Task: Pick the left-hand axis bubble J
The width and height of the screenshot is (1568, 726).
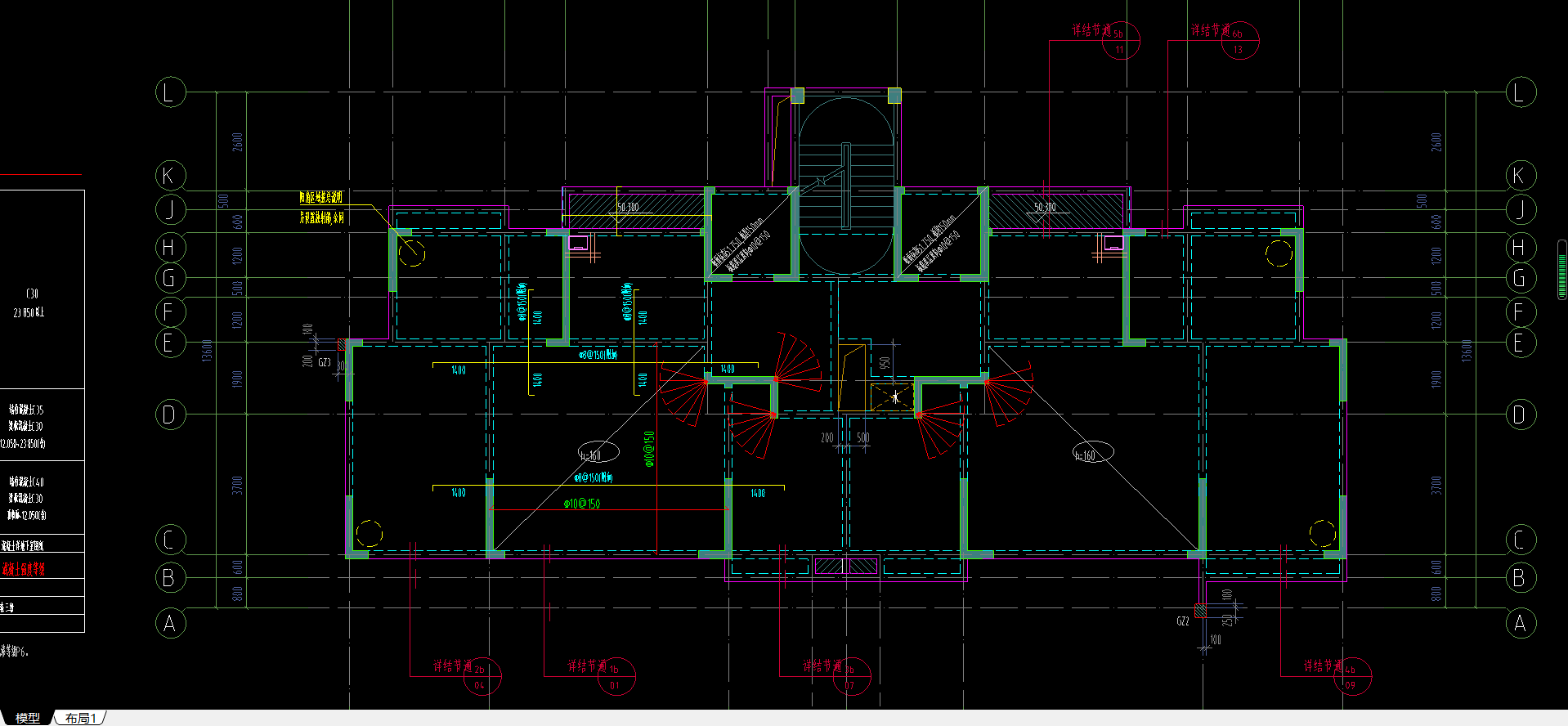Action: [170, 210]
